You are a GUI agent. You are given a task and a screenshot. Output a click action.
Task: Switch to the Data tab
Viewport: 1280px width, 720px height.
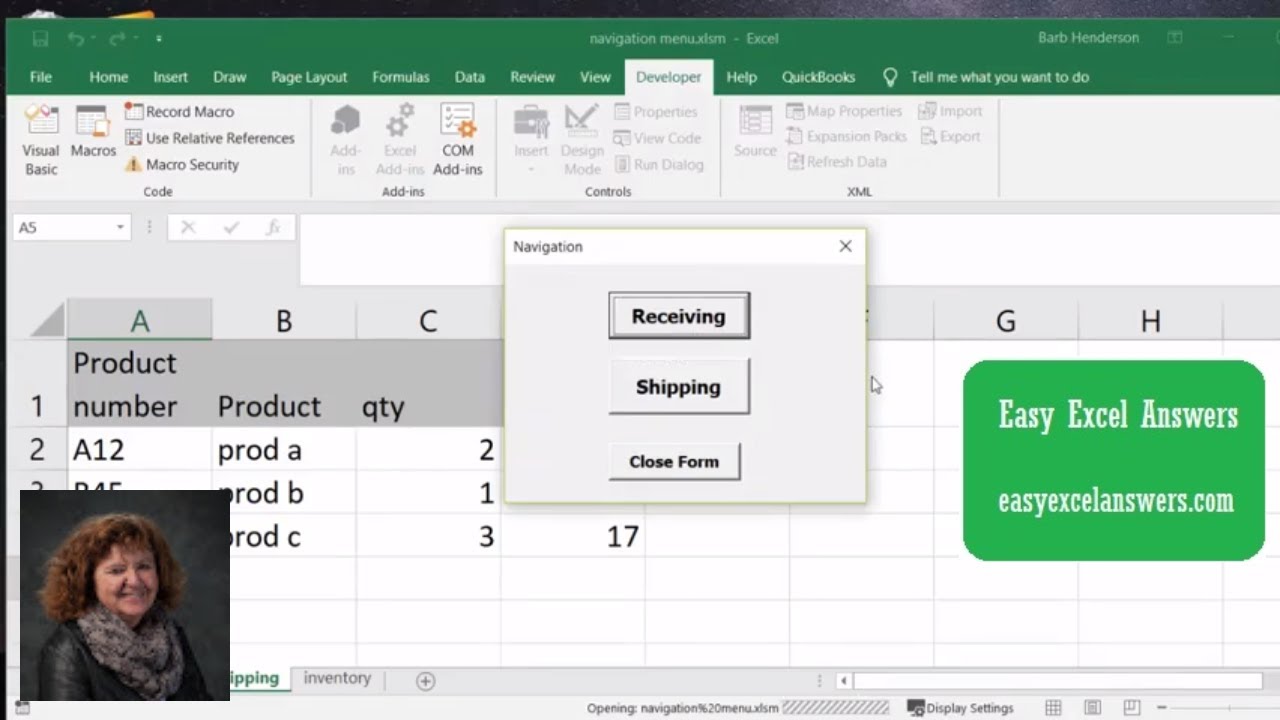(469, 77)
